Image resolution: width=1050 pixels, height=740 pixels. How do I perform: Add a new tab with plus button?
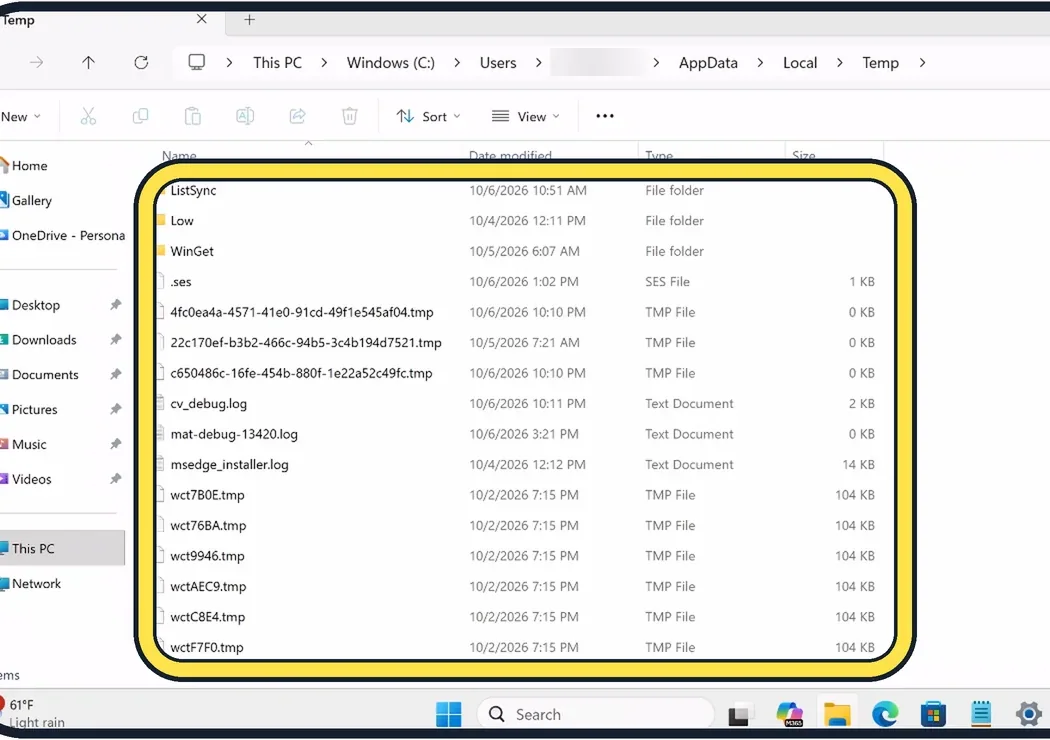249,19
